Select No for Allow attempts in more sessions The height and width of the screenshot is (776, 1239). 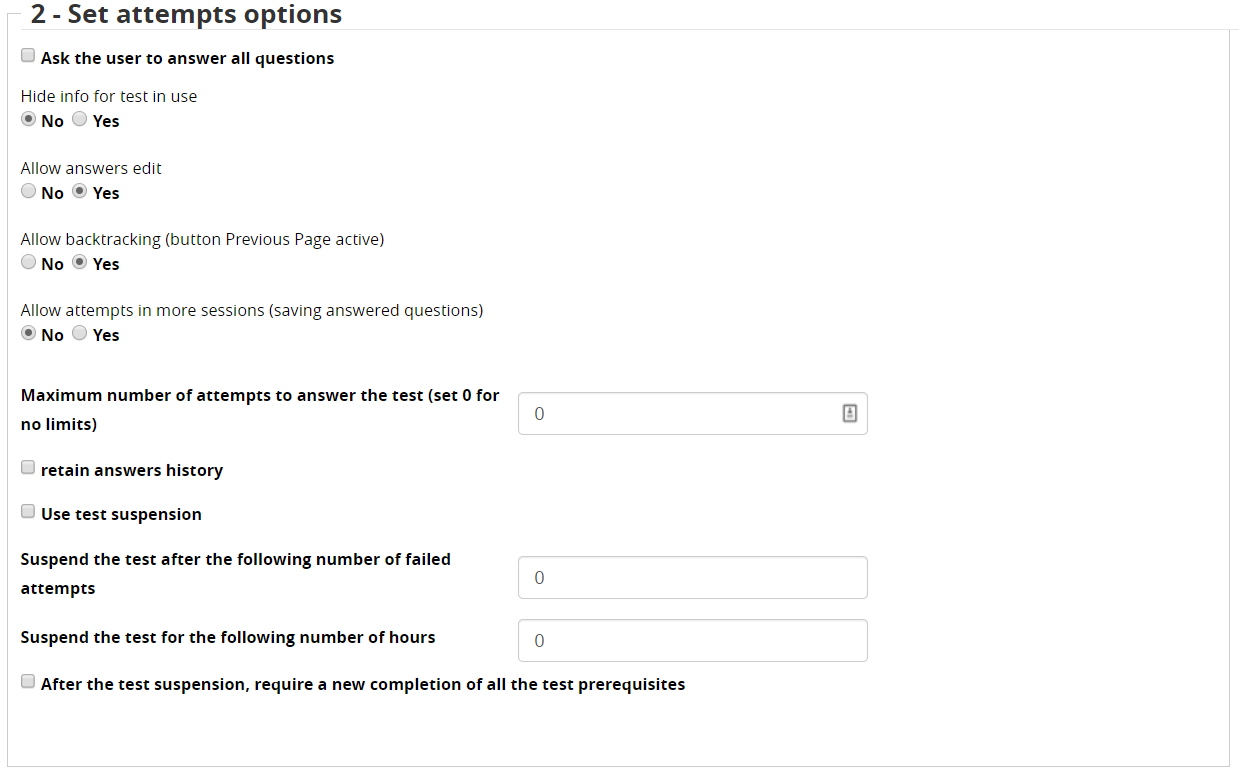coord(28,332)
